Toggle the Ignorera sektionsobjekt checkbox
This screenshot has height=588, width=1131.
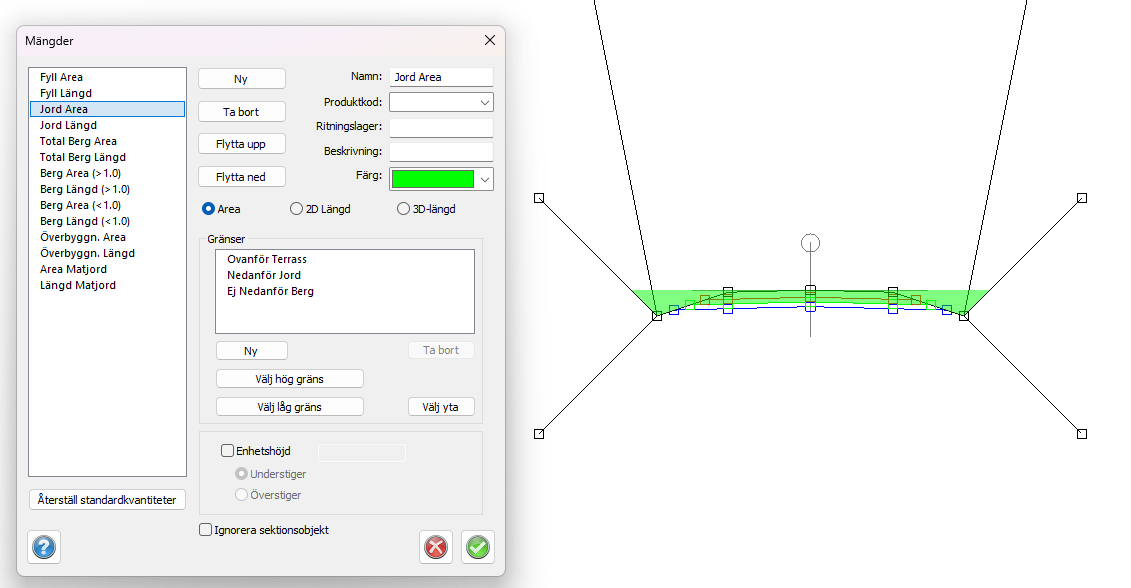[206, 530]
